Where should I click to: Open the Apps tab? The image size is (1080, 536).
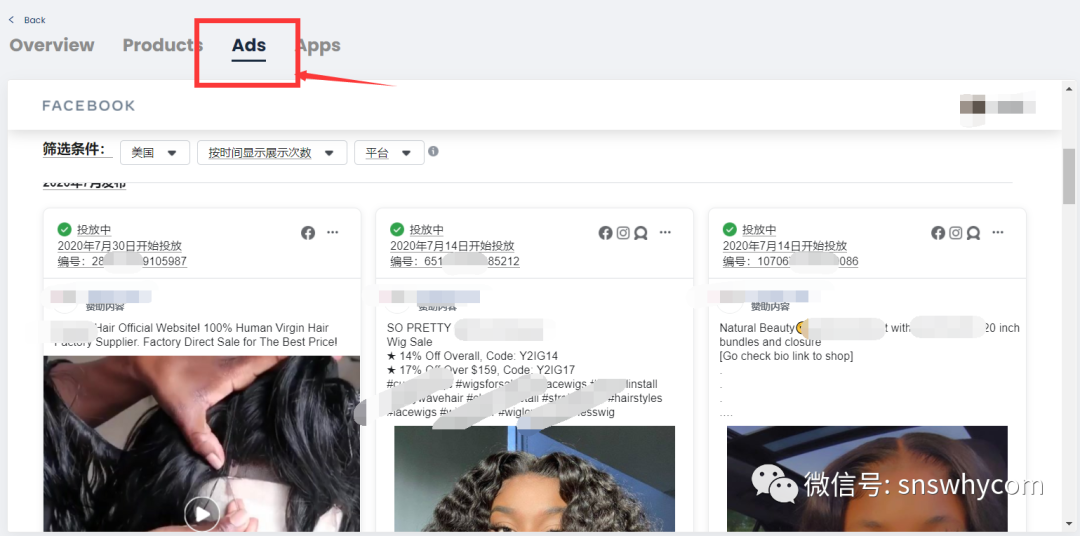pos(318,45)
